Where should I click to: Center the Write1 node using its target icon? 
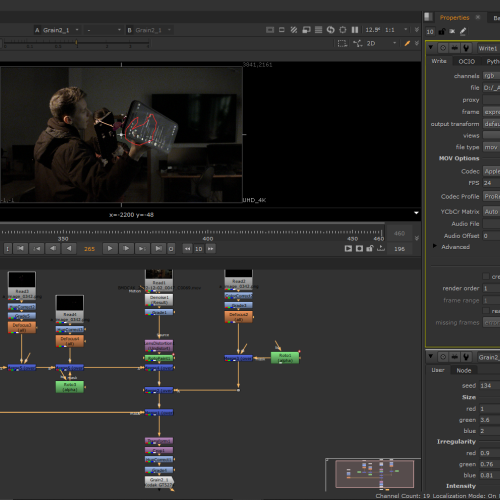pos(443,48)
